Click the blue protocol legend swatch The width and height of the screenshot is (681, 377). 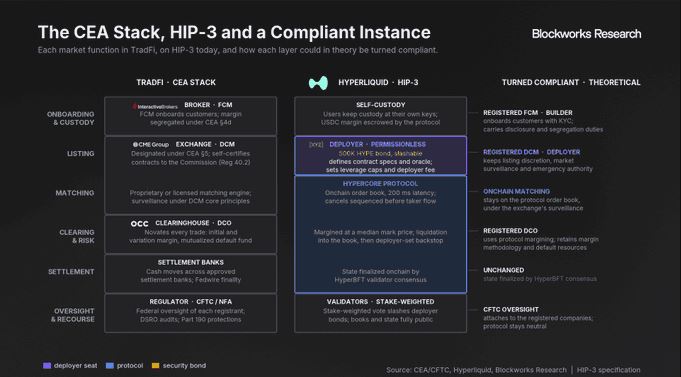point(110,366)
